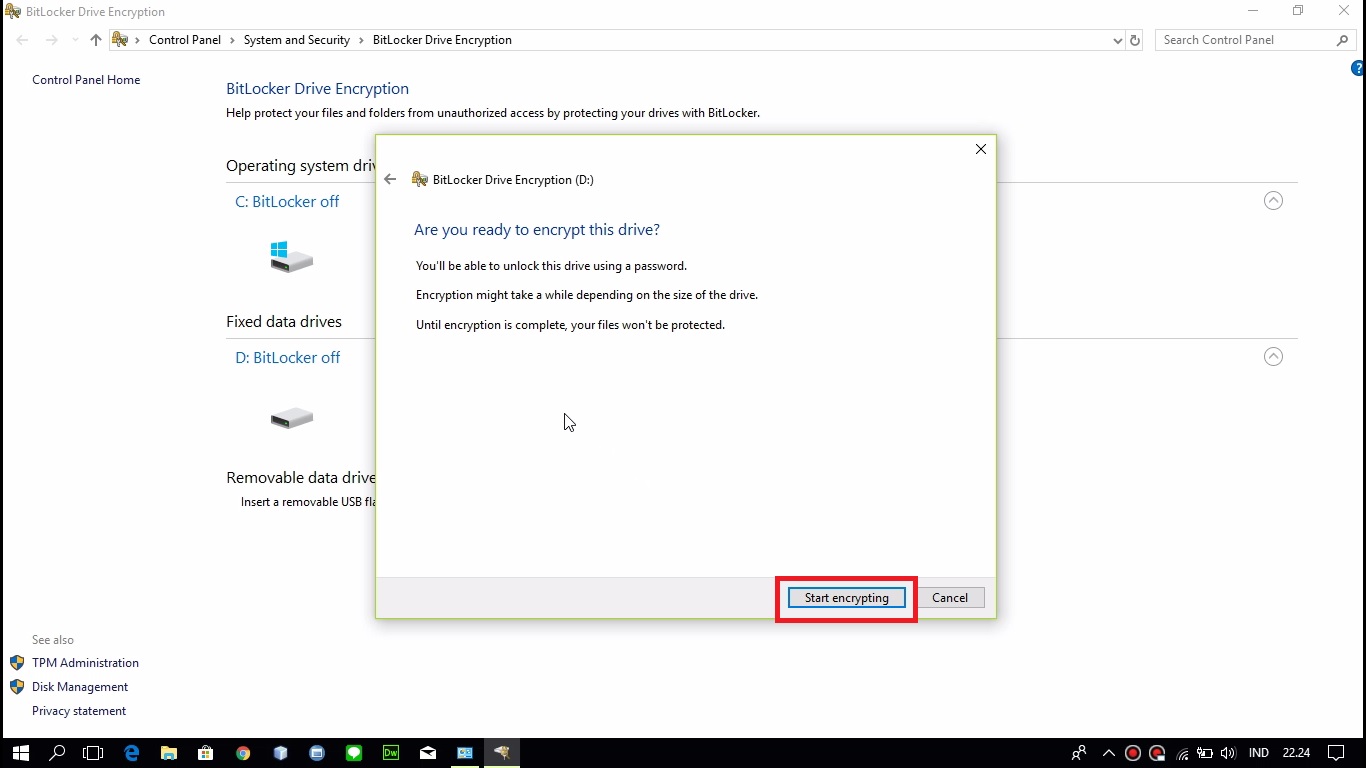
Task: Click the explorer Back navigation arrow
Action: point(22,40)
